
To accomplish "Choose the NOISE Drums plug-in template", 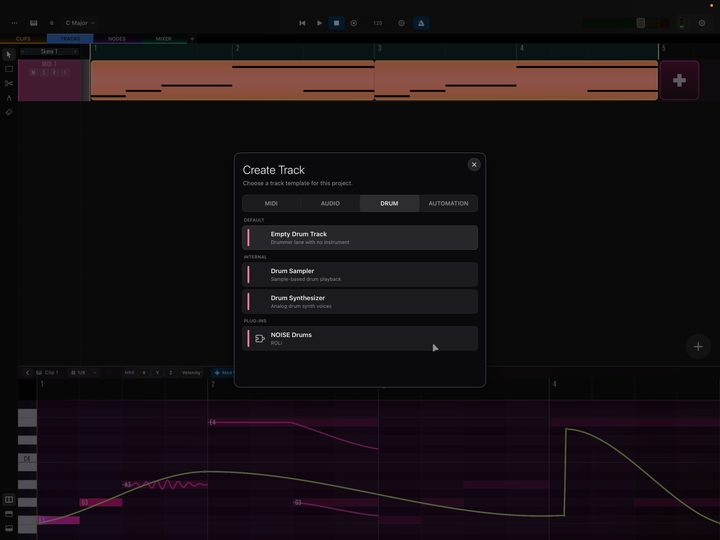I will click(360, 338).
